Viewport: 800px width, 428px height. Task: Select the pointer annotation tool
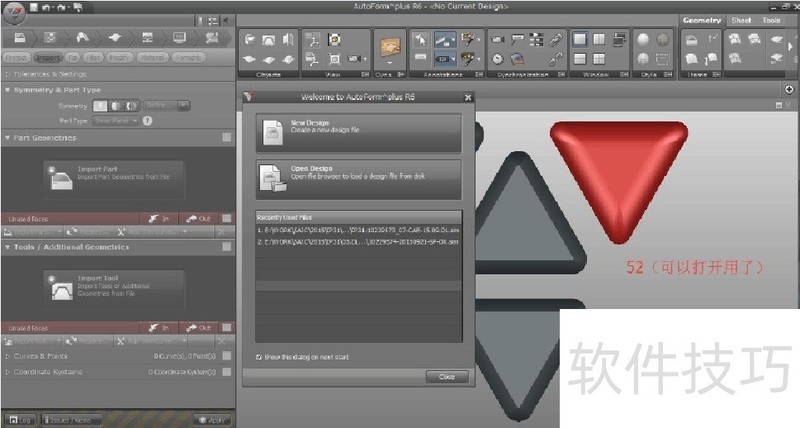click(x=420, y=39)
